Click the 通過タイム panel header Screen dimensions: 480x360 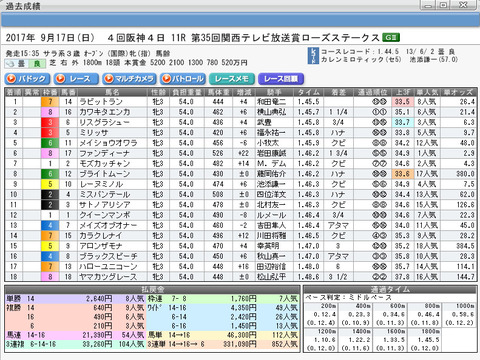tap(390, 289)
